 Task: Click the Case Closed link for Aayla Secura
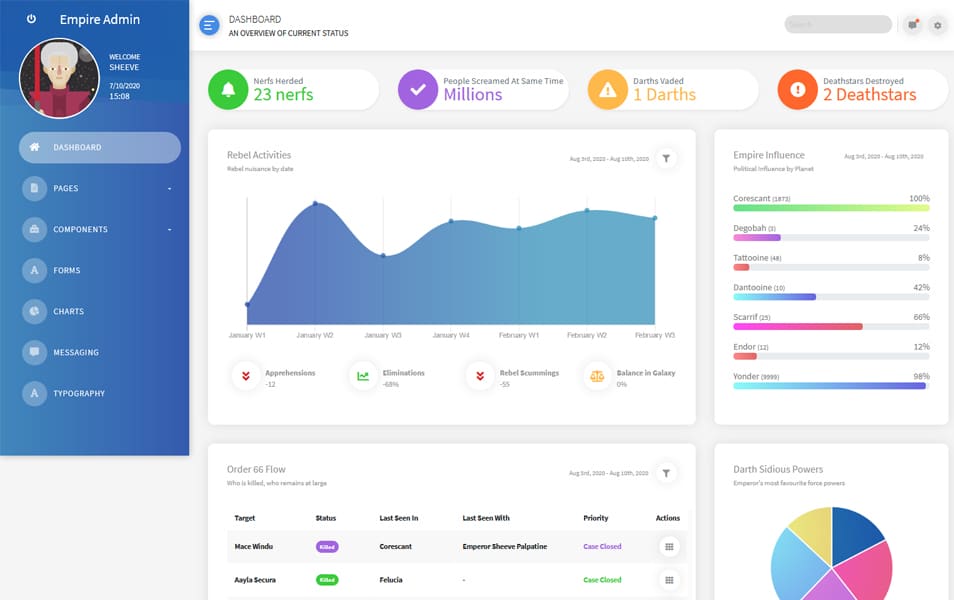click(604, 579)
